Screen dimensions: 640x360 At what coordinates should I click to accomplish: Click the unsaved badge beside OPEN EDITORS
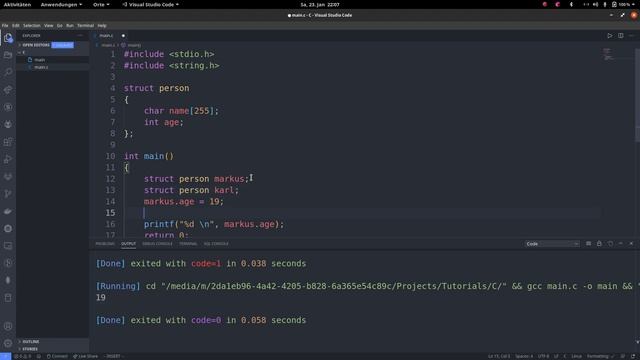pyautogui.click(x=62, y=45)
